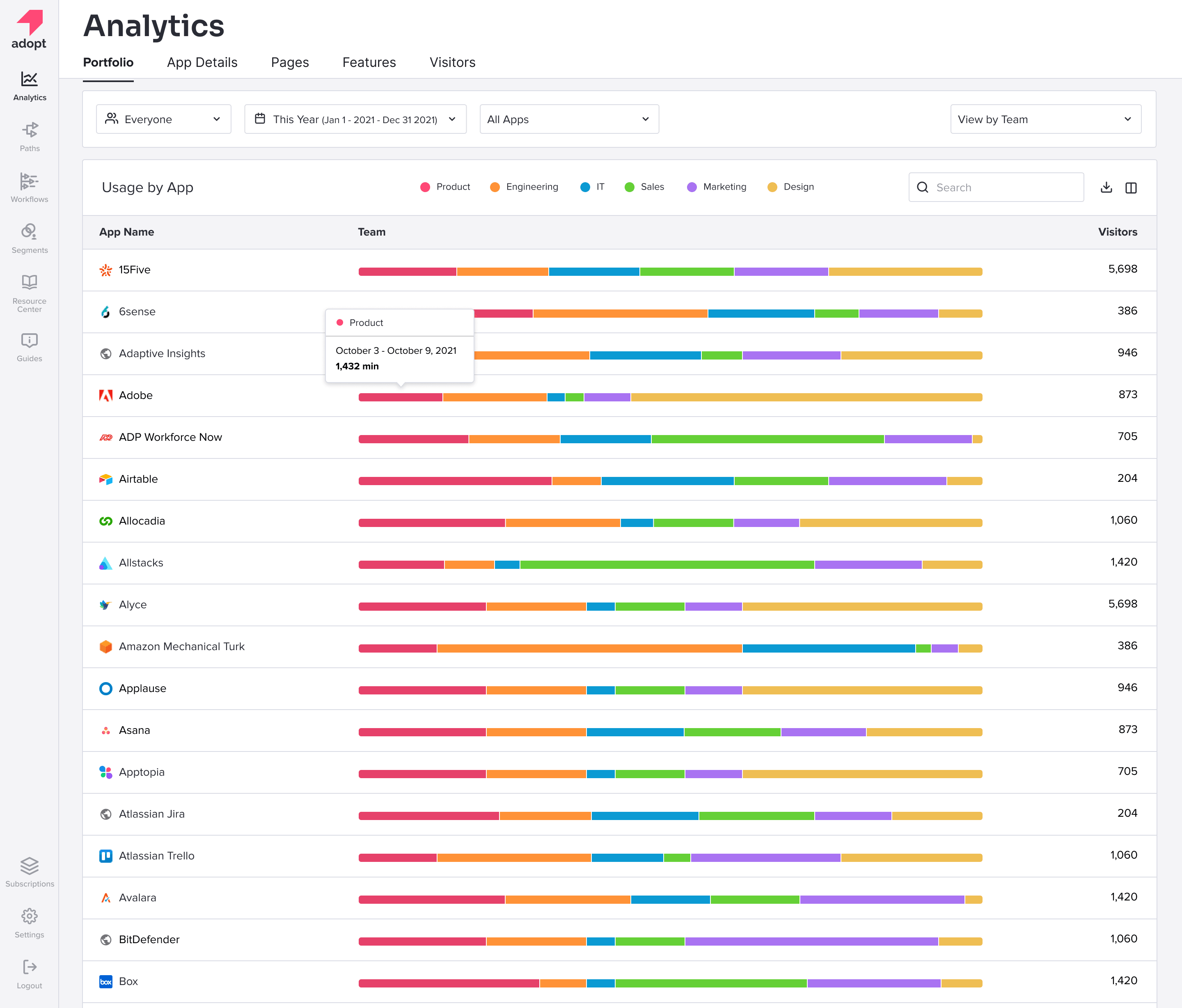Switch to the Pages tab
Viewport: 1182px width, 1008px height.
(290, 62)
